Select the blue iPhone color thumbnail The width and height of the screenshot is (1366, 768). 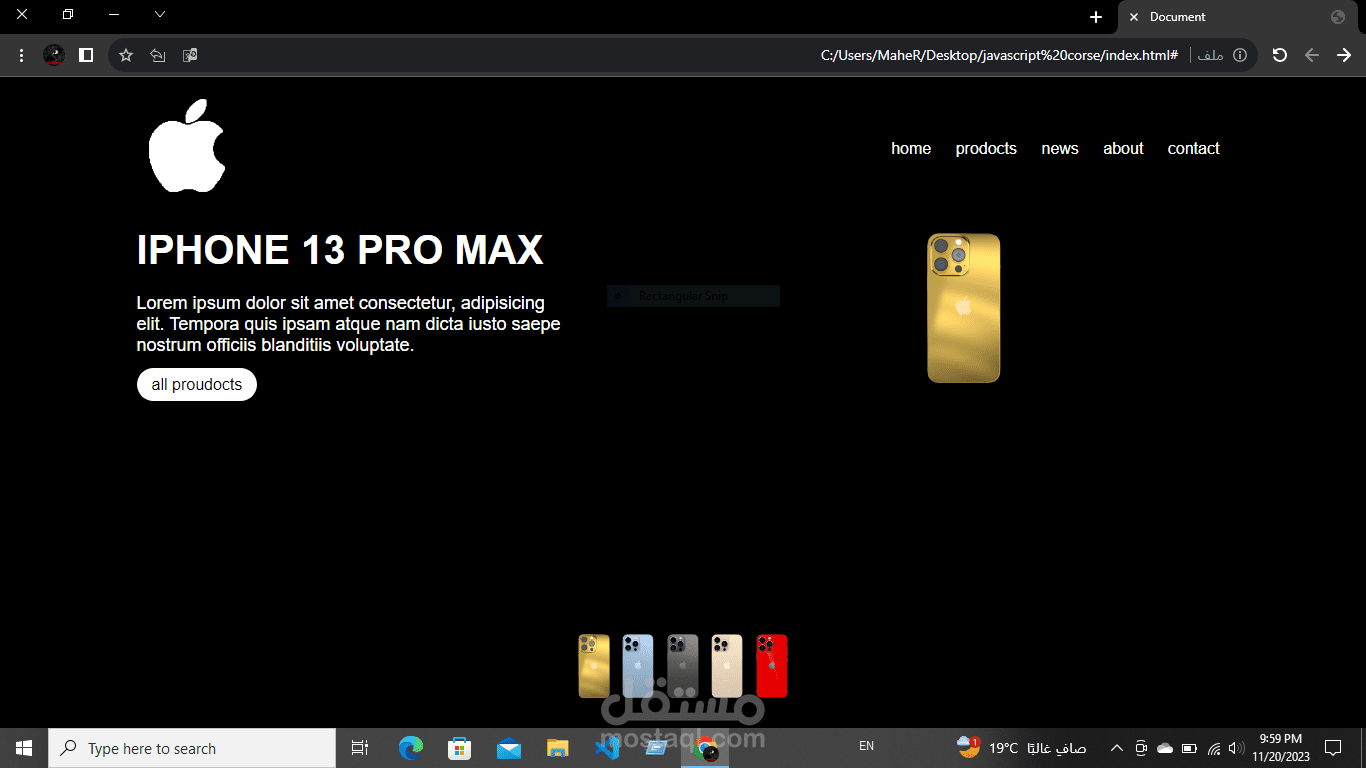coord(638,666)
